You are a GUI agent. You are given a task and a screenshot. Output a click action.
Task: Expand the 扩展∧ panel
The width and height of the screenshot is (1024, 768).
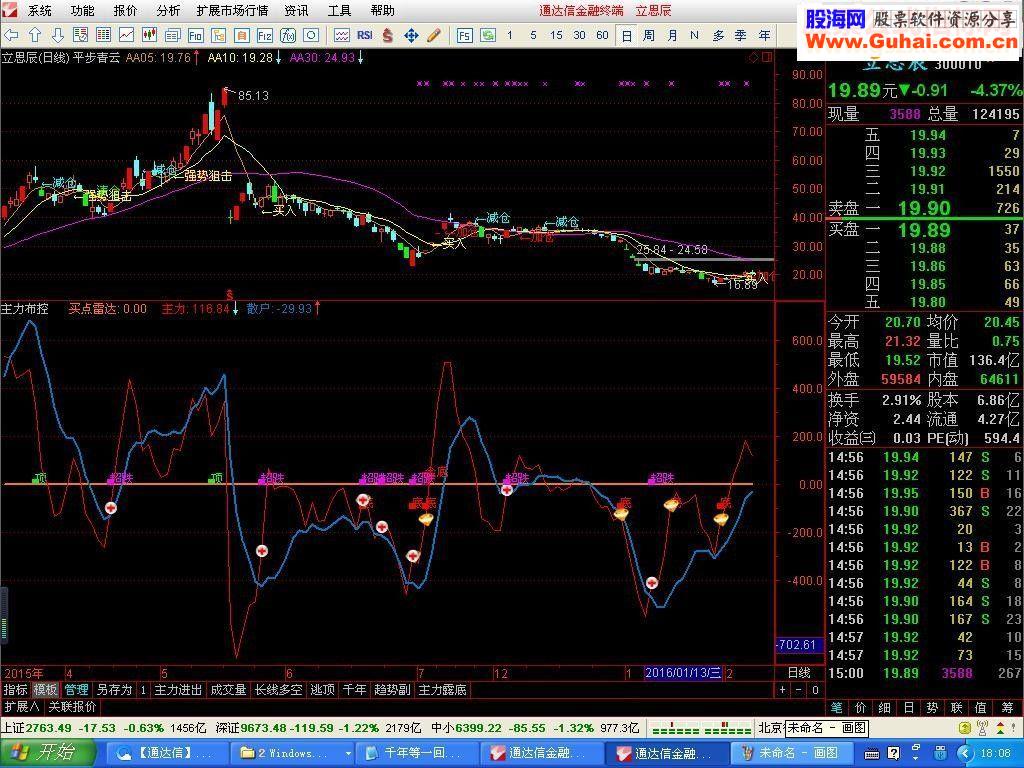[22, 707]
